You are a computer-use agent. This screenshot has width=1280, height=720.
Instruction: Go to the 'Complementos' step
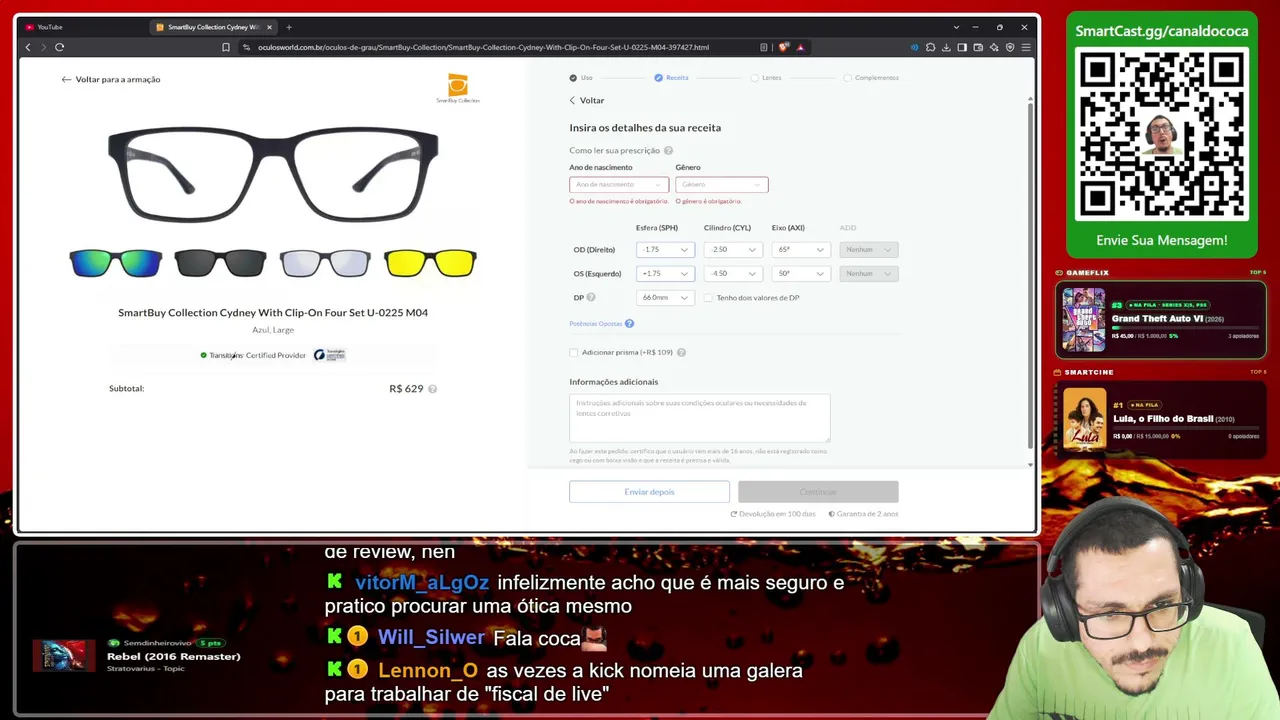click(x=871, y=77)
